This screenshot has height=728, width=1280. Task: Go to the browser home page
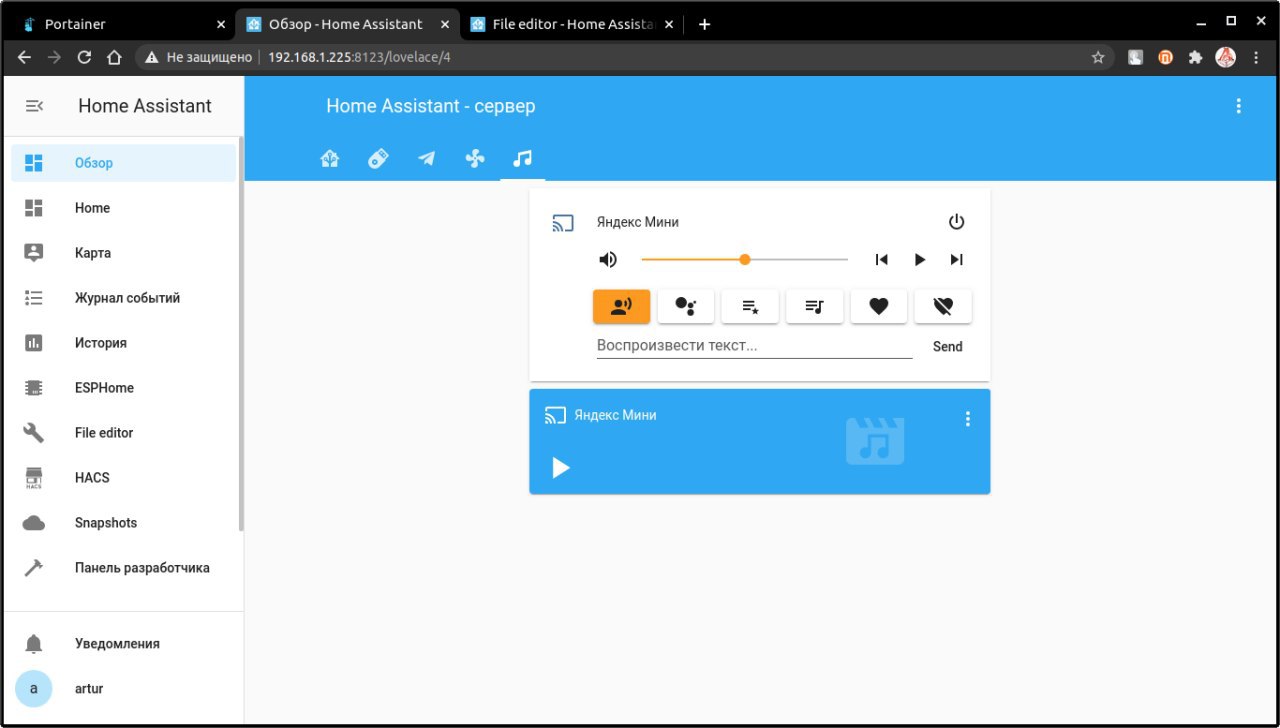[114, 57]
